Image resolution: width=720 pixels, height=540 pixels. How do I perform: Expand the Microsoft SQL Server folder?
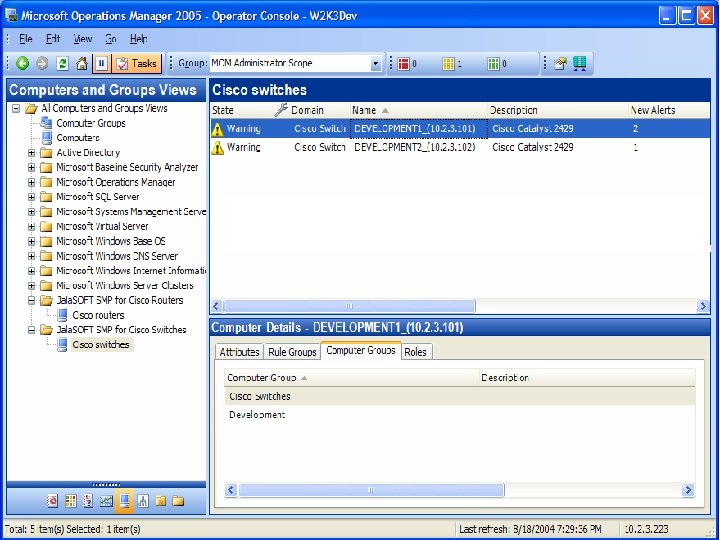click(31, 197)
